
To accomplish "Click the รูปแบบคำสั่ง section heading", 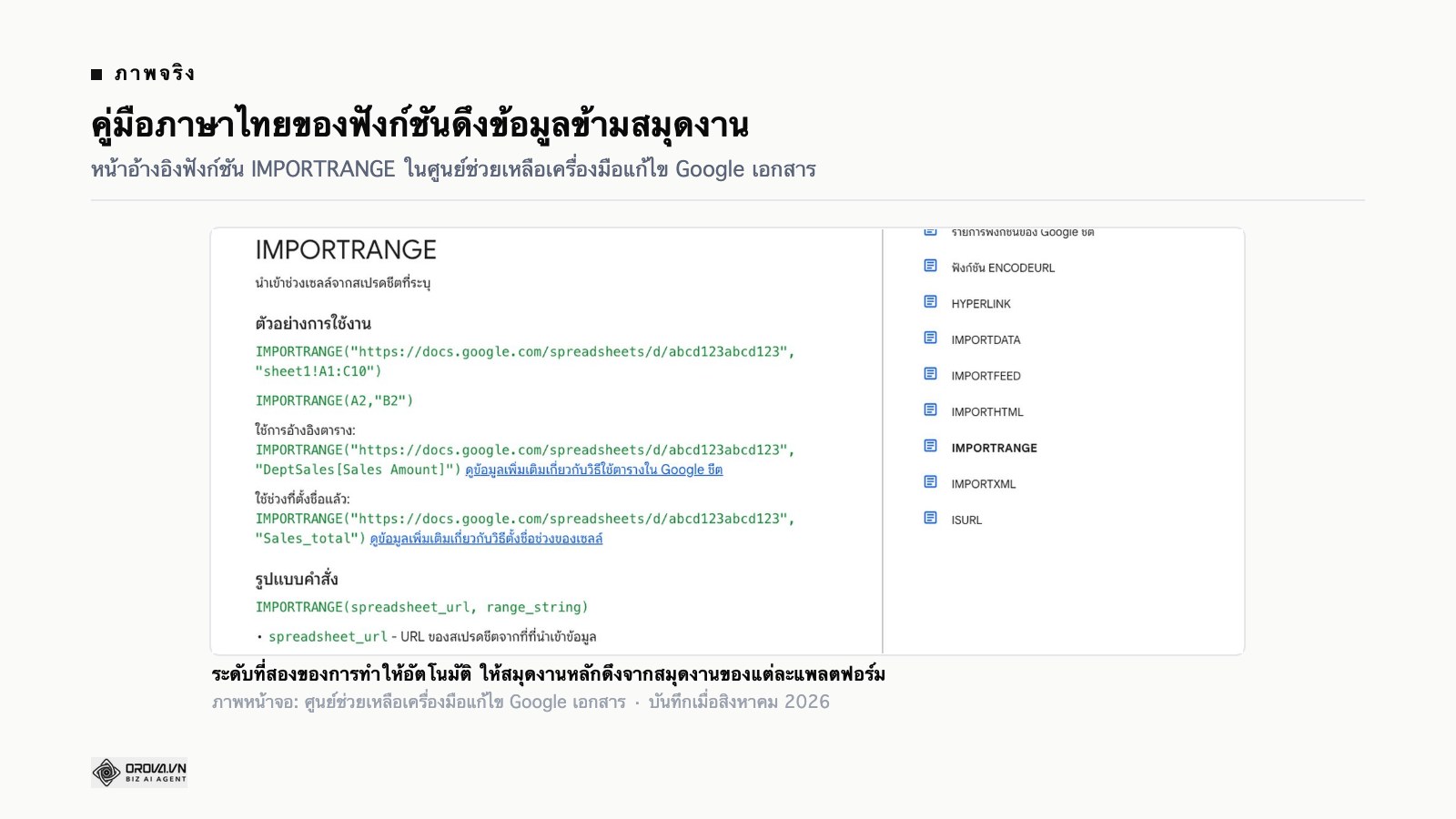I will click(x=297, y=579).
